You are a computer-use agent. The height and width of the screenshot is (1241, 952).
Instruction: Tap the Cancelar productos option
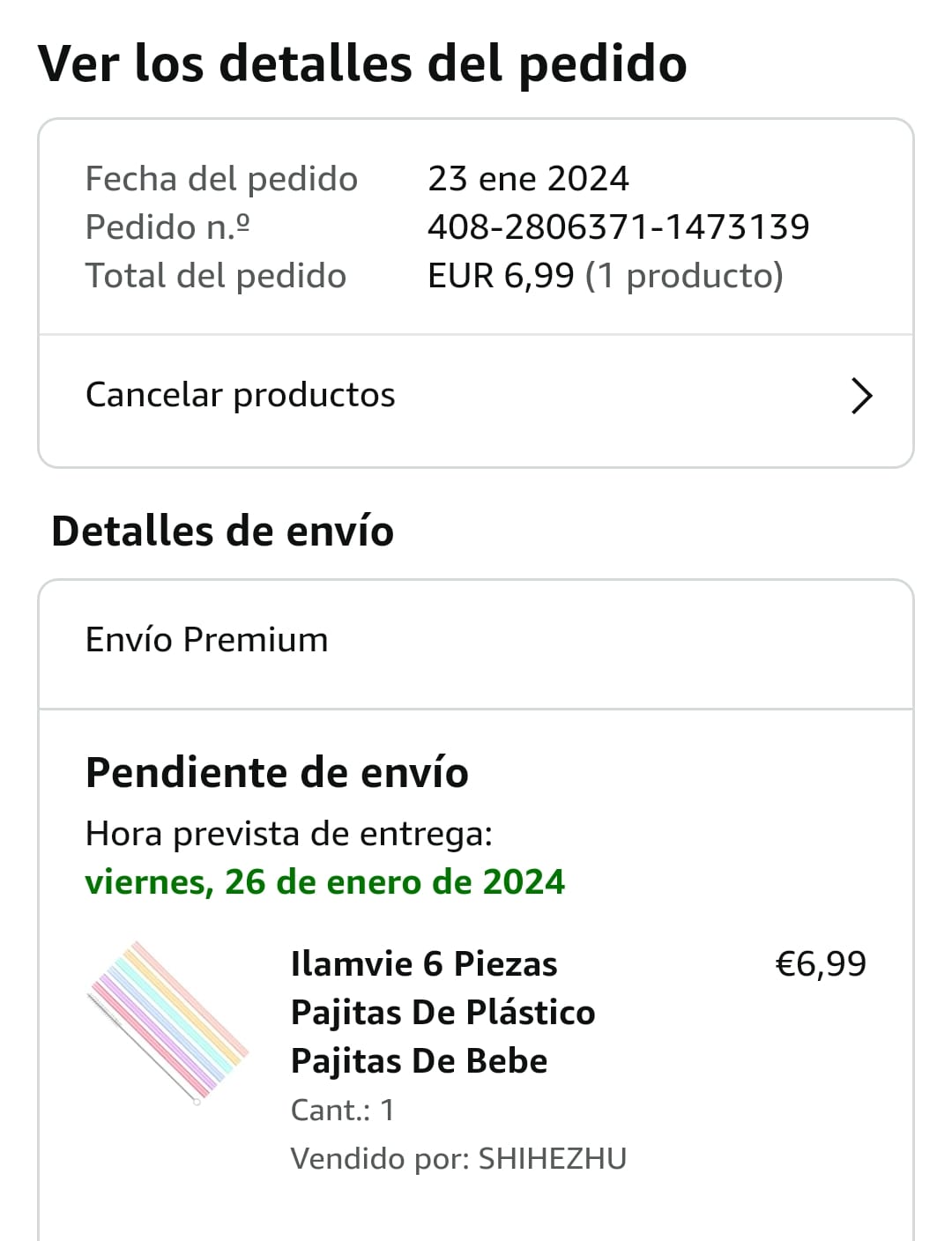click(241, 395)
